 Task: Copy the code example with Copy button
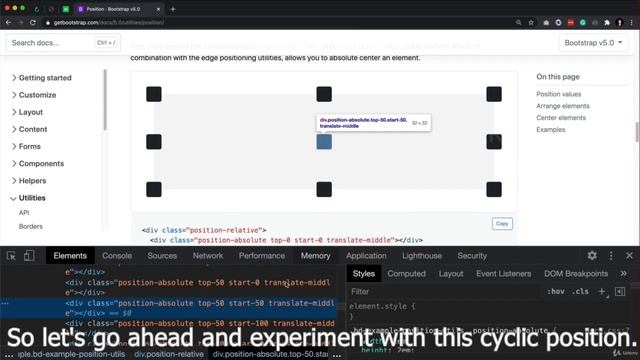(x=502, y=224)
